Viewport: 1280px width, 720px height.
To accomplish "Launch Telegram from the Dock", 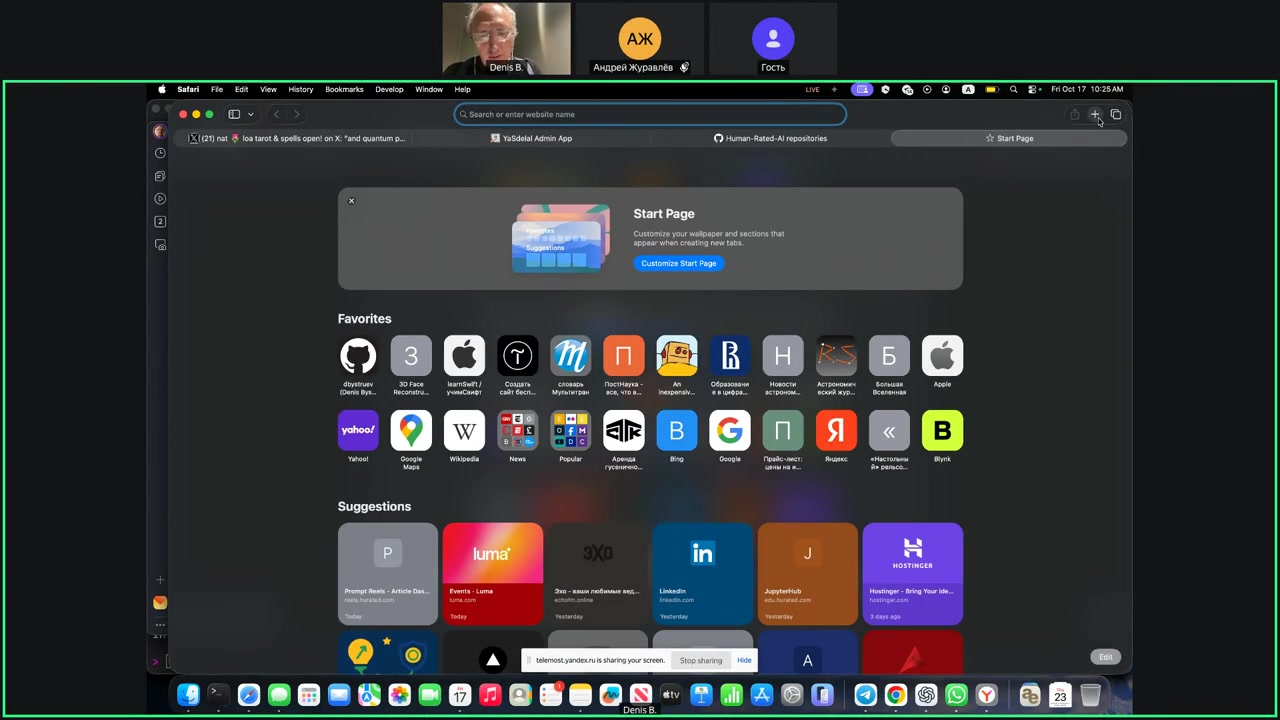I will pyautogui.click(x=866, y=695).
